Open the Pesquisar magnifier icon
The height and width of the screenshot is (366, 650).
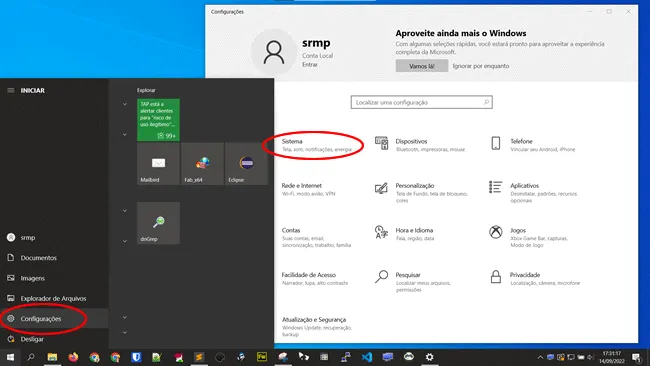pos(381,276)
